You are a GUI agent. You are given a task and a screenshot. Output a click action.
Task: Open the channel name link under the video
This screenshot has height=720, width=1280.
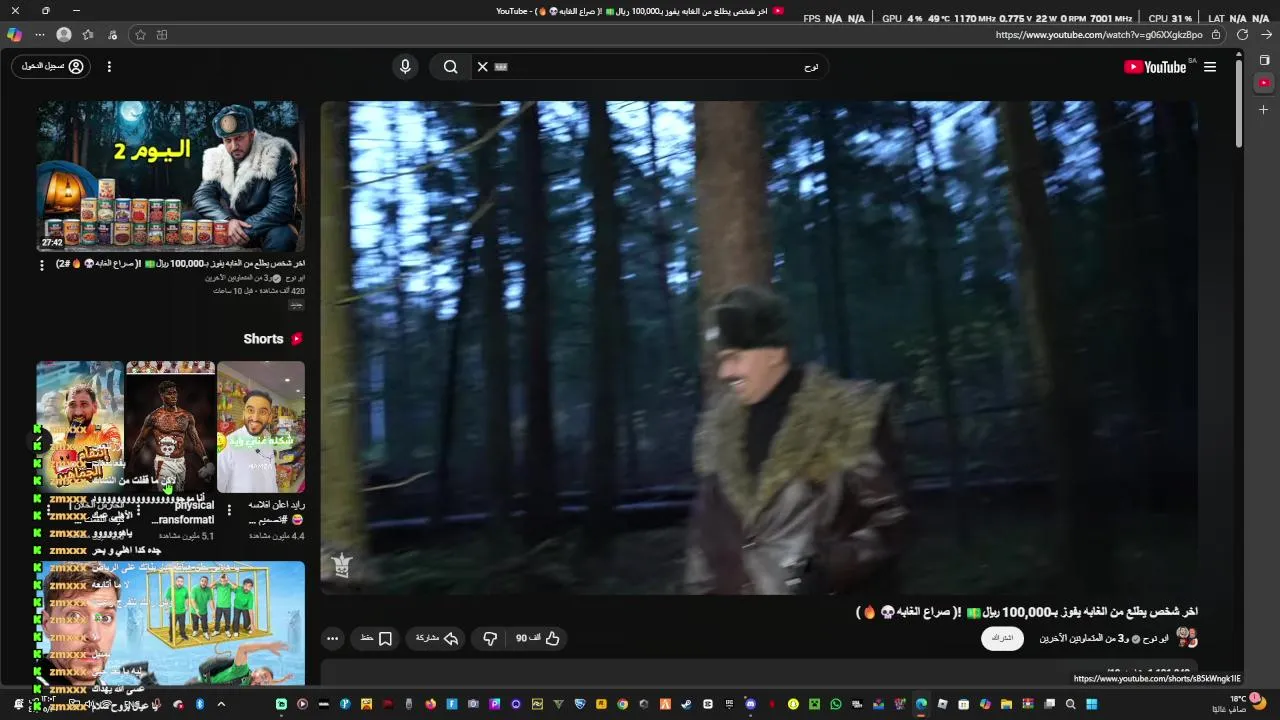point(1104,638)
